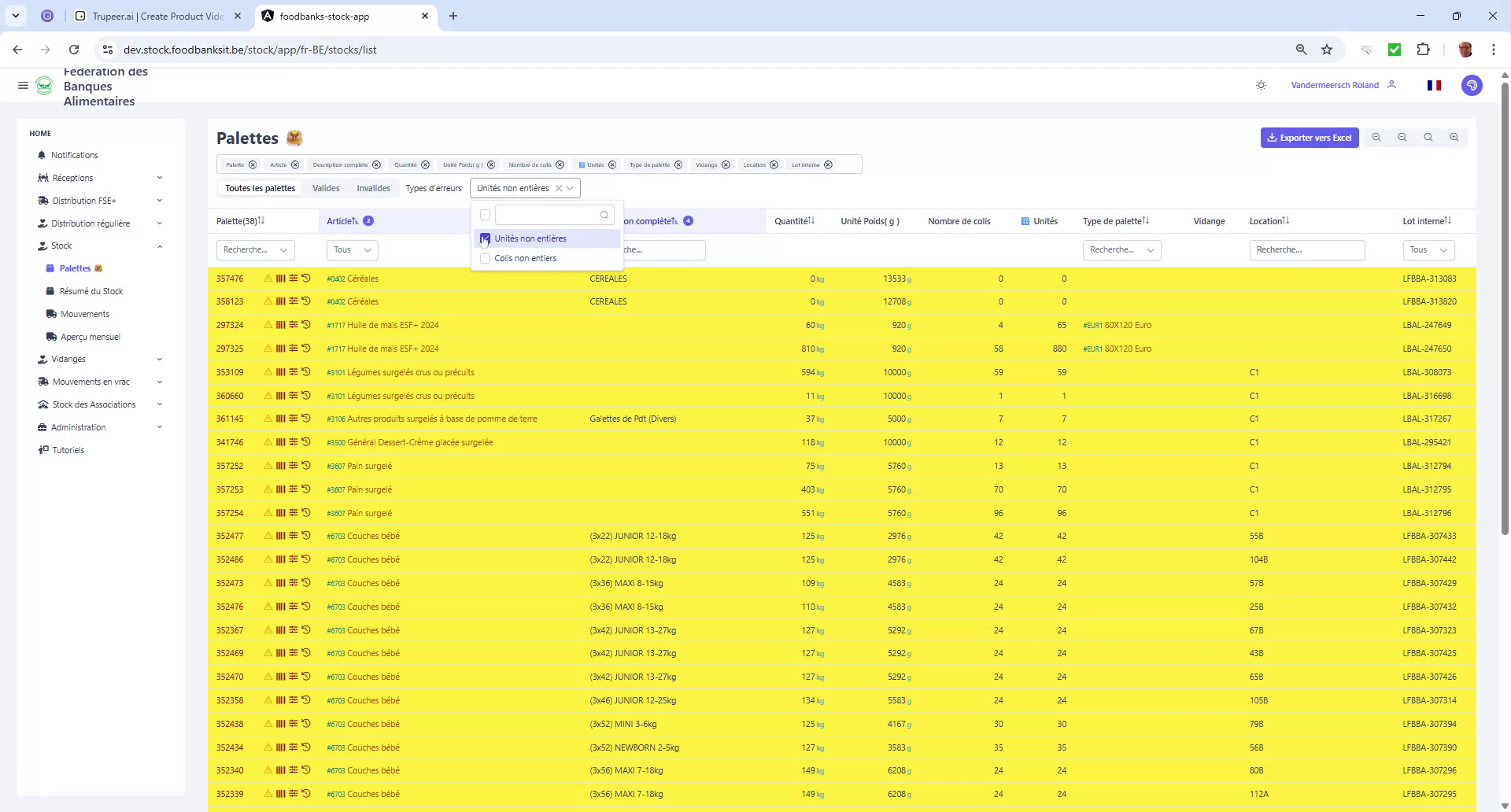
Task: Open the palette theme color picker top right
Action: 1472,85
